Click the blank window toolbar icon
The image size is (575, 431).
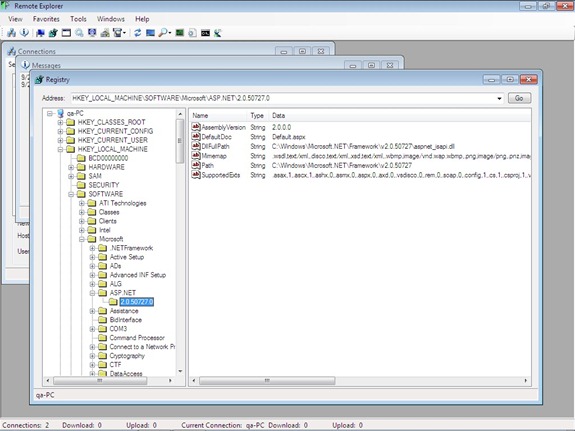point(66,33)
